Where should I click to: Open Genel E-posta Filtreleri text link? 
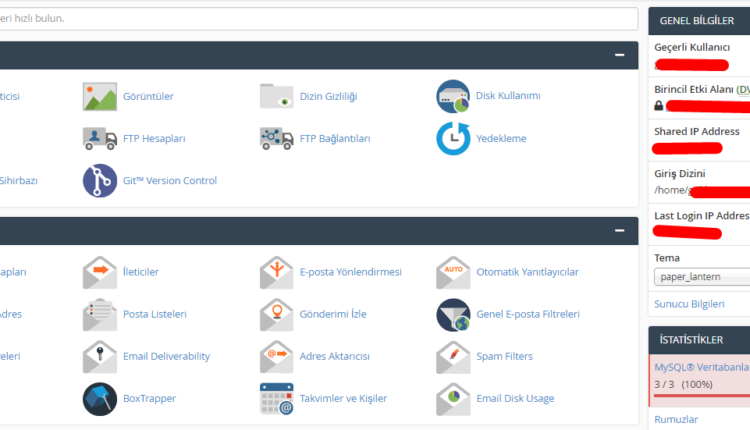point(528,314)
